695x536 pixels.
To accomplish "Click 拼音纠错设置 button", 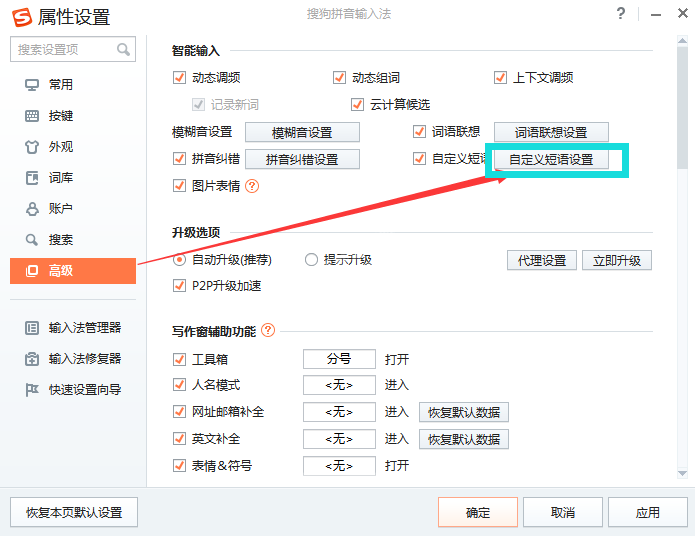I will click(x=302, y=159).
